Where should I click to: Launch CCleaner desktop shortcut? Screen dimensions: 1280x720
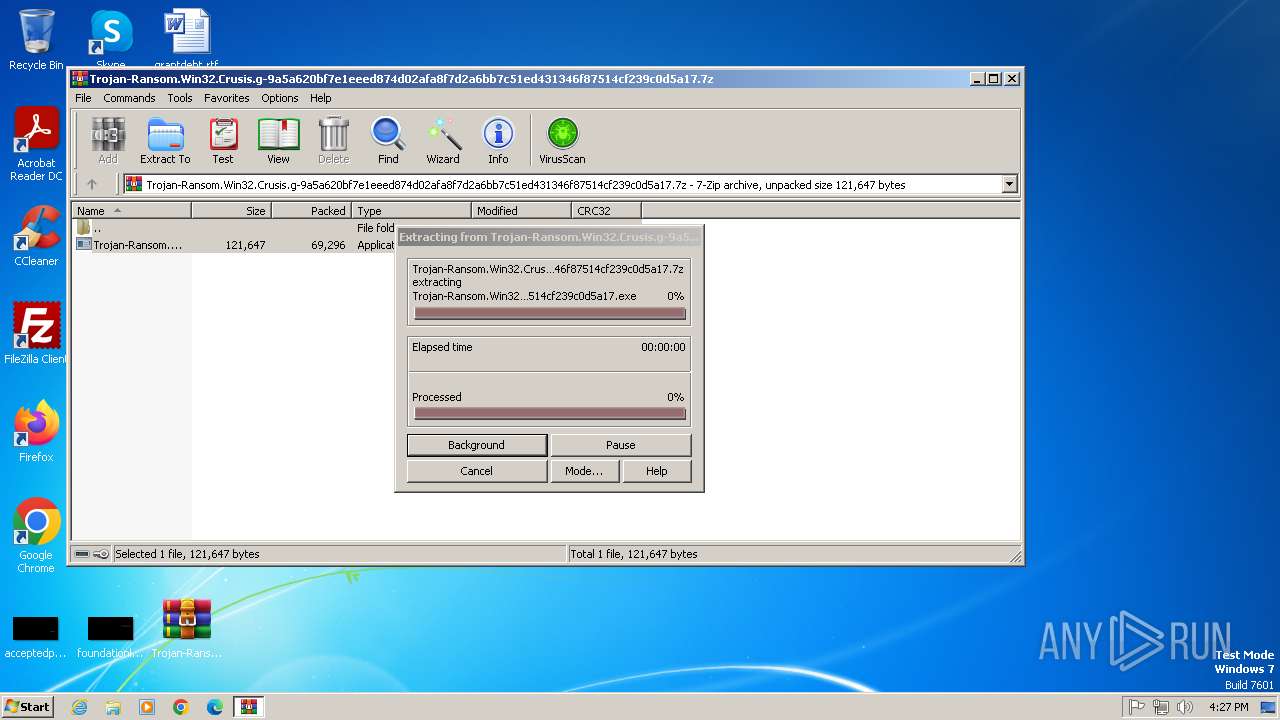[36, 236]
